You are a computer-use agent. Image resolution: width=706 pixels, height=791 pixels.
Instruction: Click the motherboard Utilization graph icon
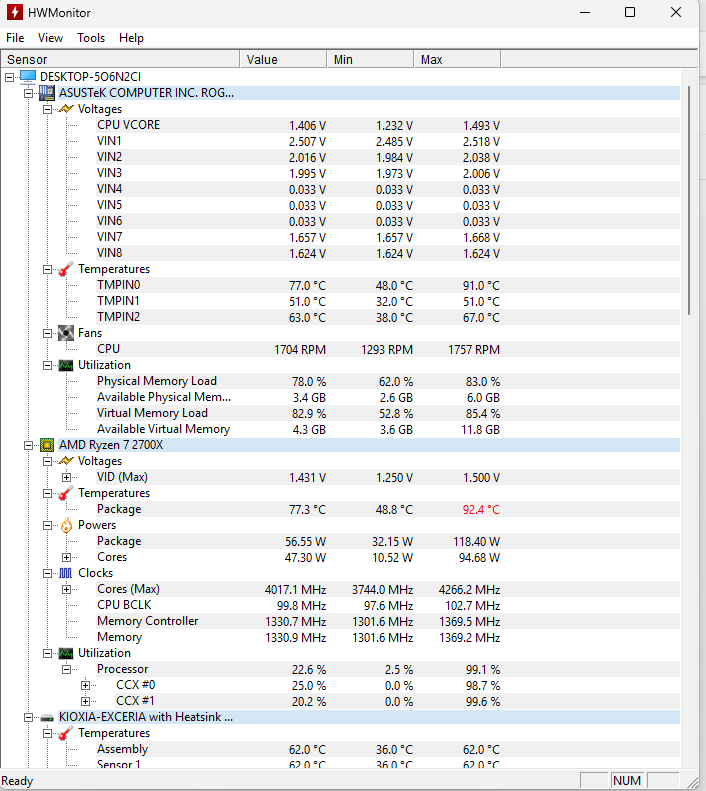click(66, 365)
